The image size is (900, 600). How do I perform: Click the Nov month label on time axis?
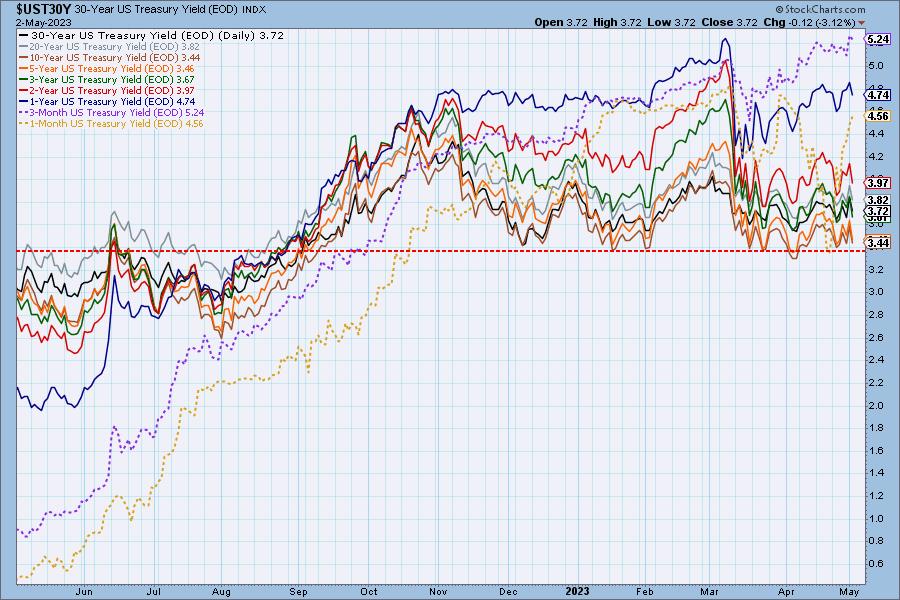438,591
